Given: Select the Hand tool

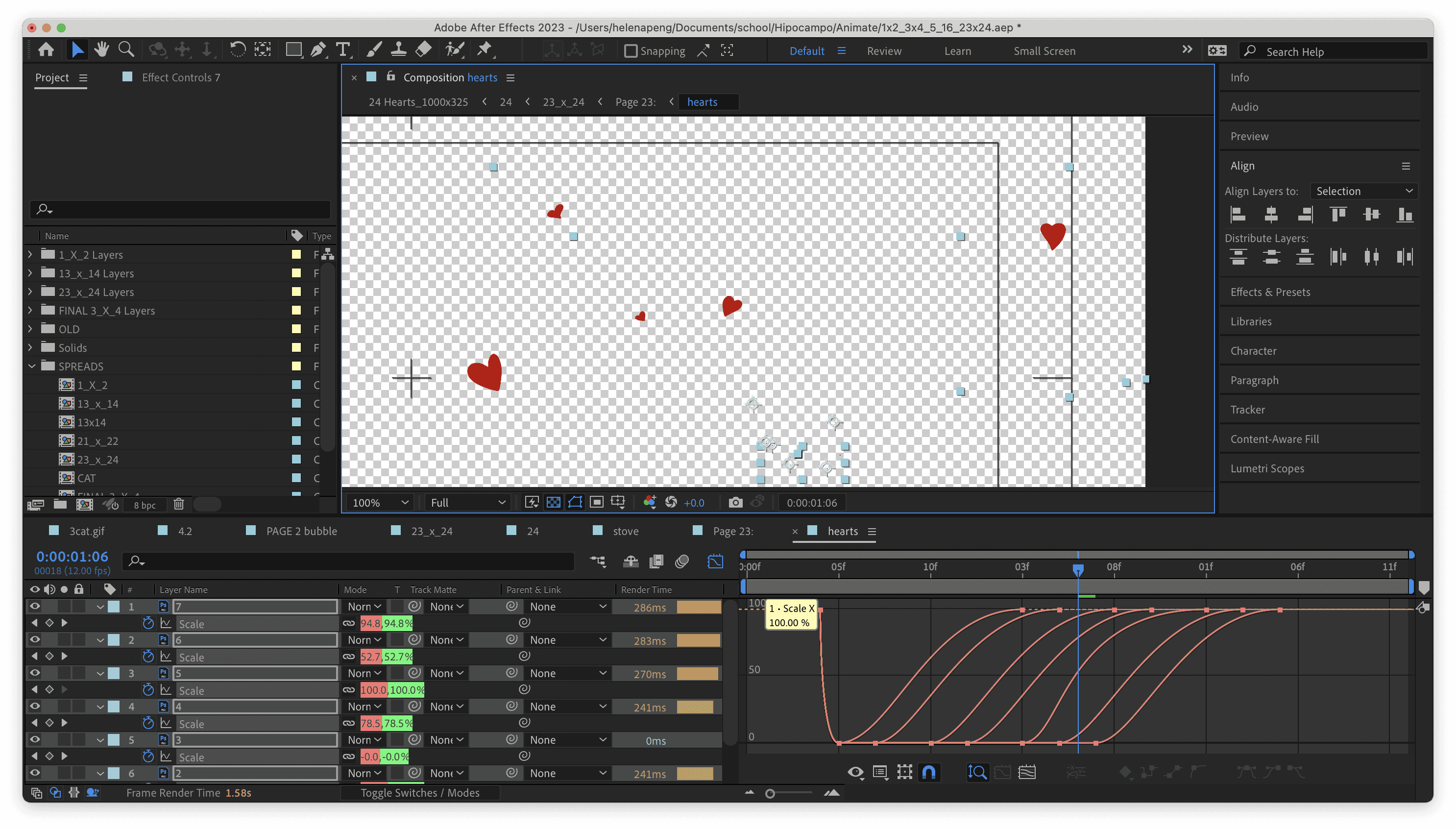Looking at the screenshot, I should (x=101, y=50).
